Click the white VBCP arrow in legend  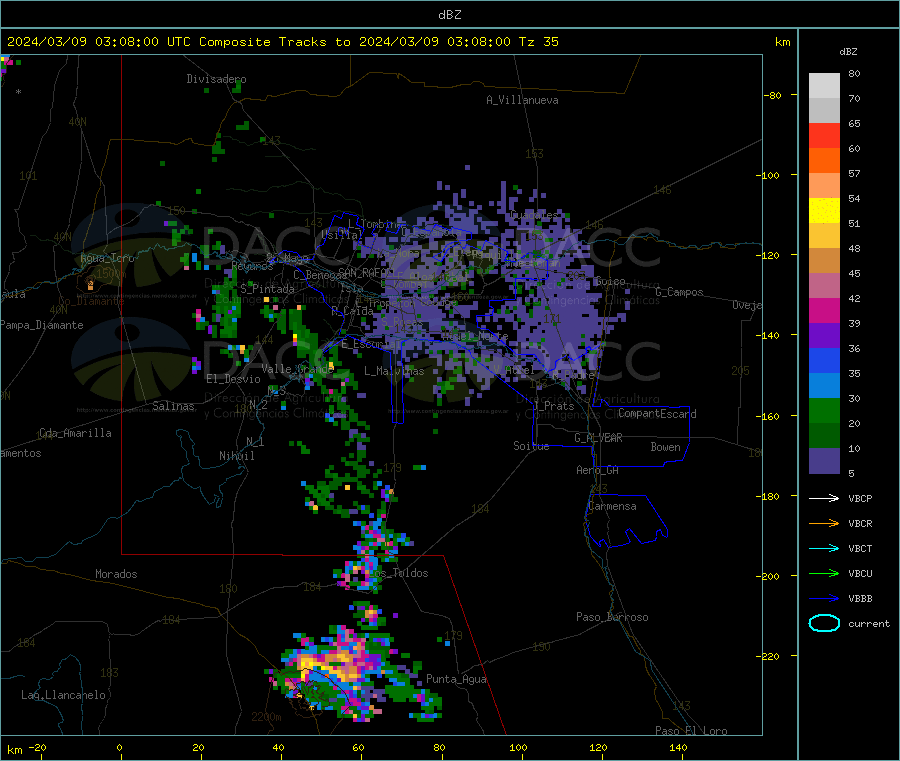pyautogui.click(x=824, y=498)
